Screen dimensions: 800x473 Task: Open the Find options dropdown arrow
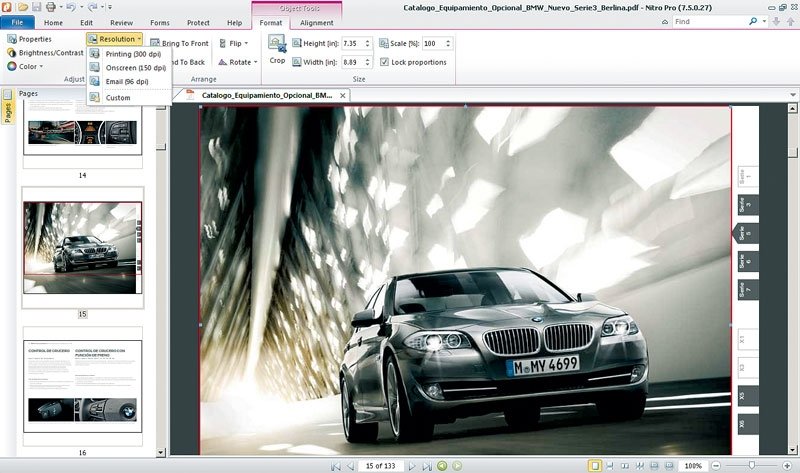[x=764, y=21]
